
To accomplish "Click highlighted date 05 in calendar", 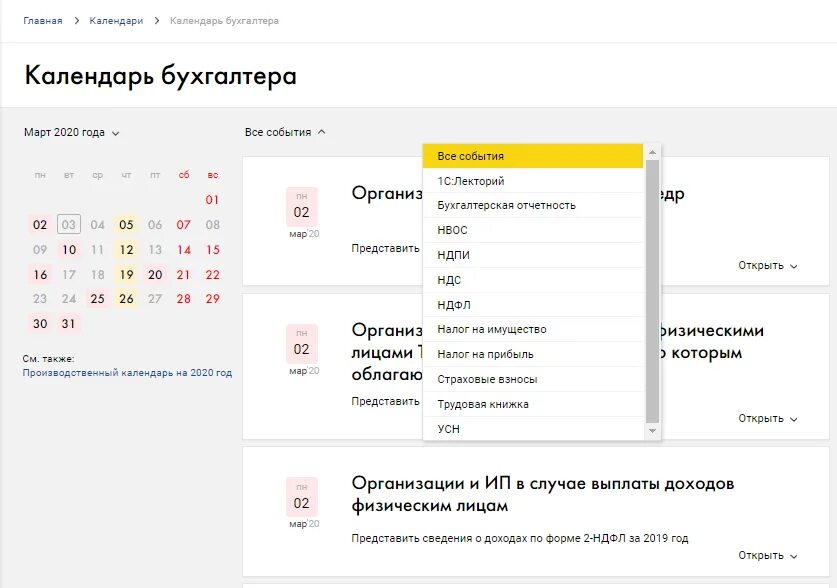I will (125, 224).
